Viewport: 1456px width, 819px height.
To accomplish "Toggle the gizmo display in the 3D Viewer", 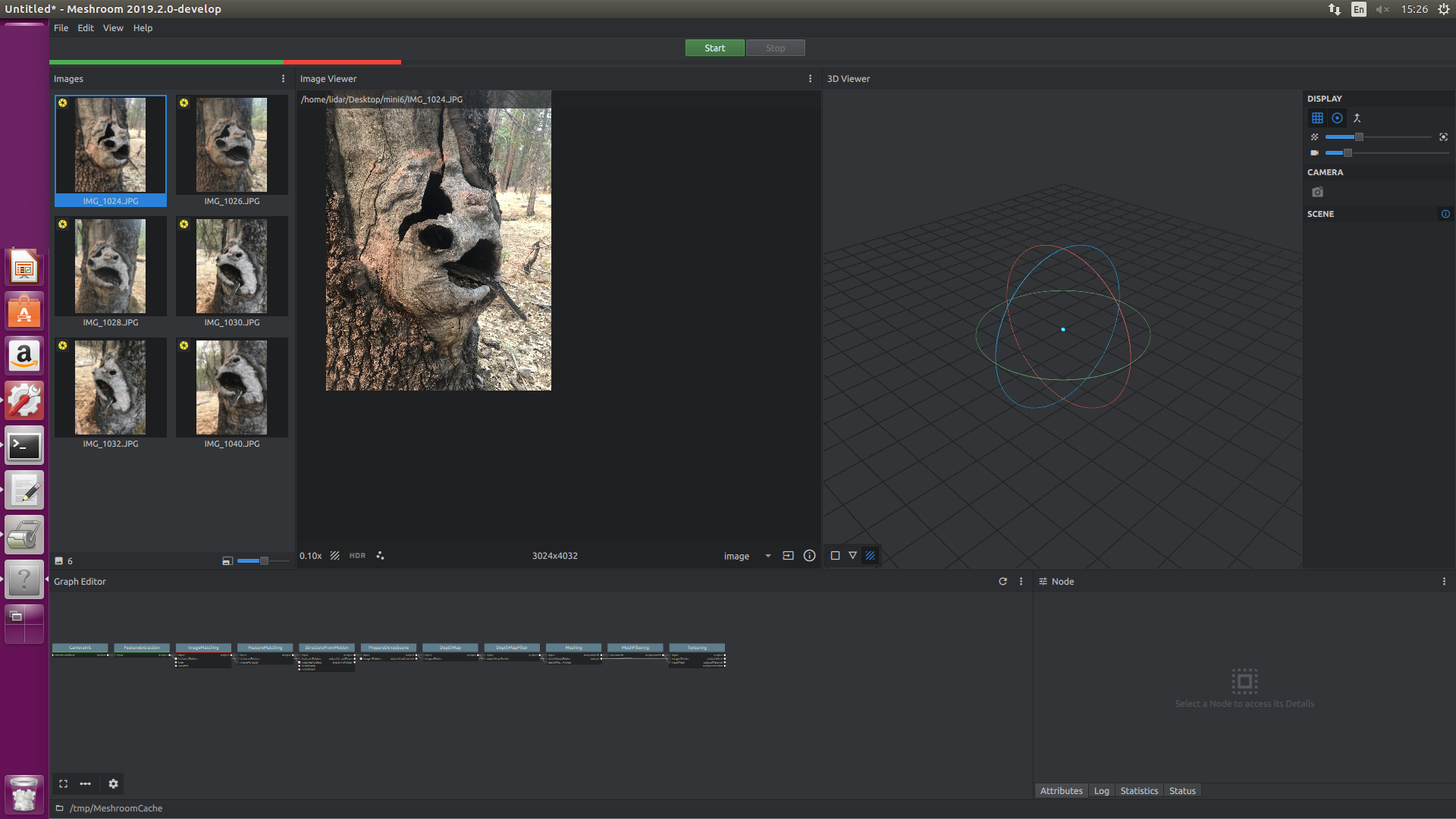I will (1338, 118).
